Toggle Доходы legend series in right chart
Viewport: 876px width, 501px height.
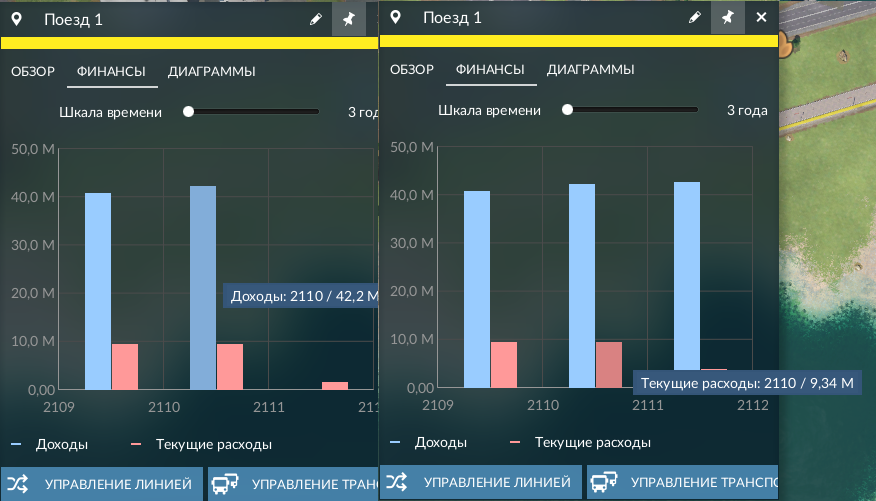(429, 442)
